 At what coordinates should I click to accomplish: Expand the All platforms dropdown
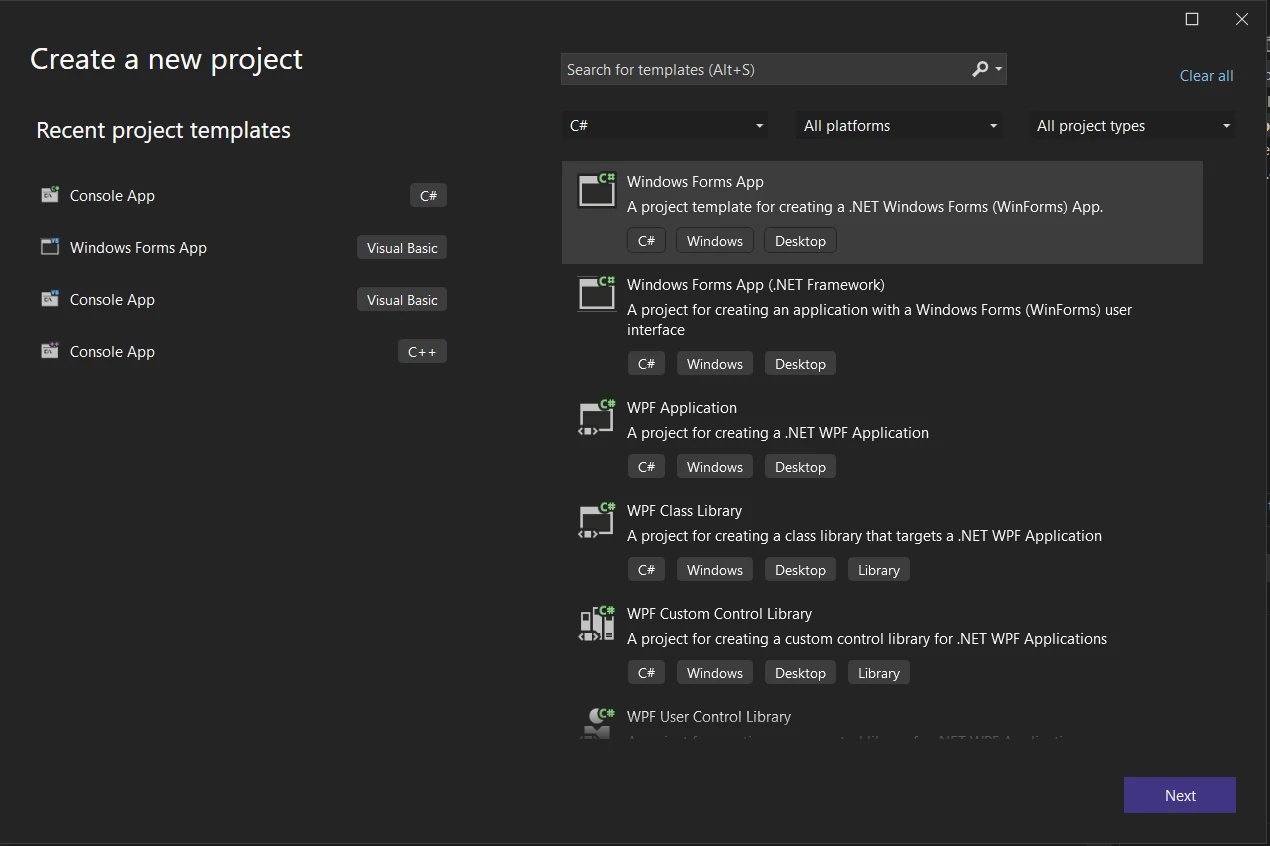[900, 126]
